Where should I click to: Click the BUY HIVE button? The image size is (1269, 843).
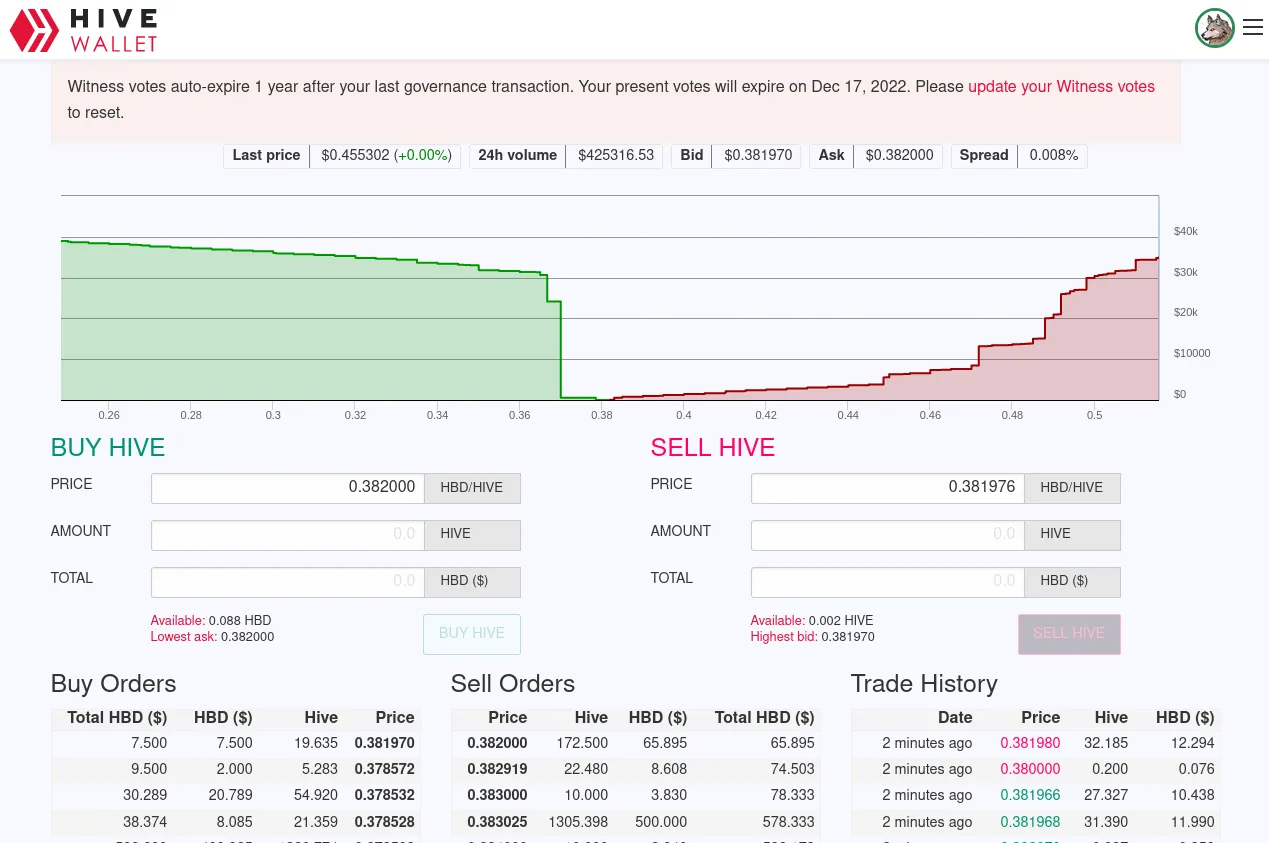tap(472, 634)
